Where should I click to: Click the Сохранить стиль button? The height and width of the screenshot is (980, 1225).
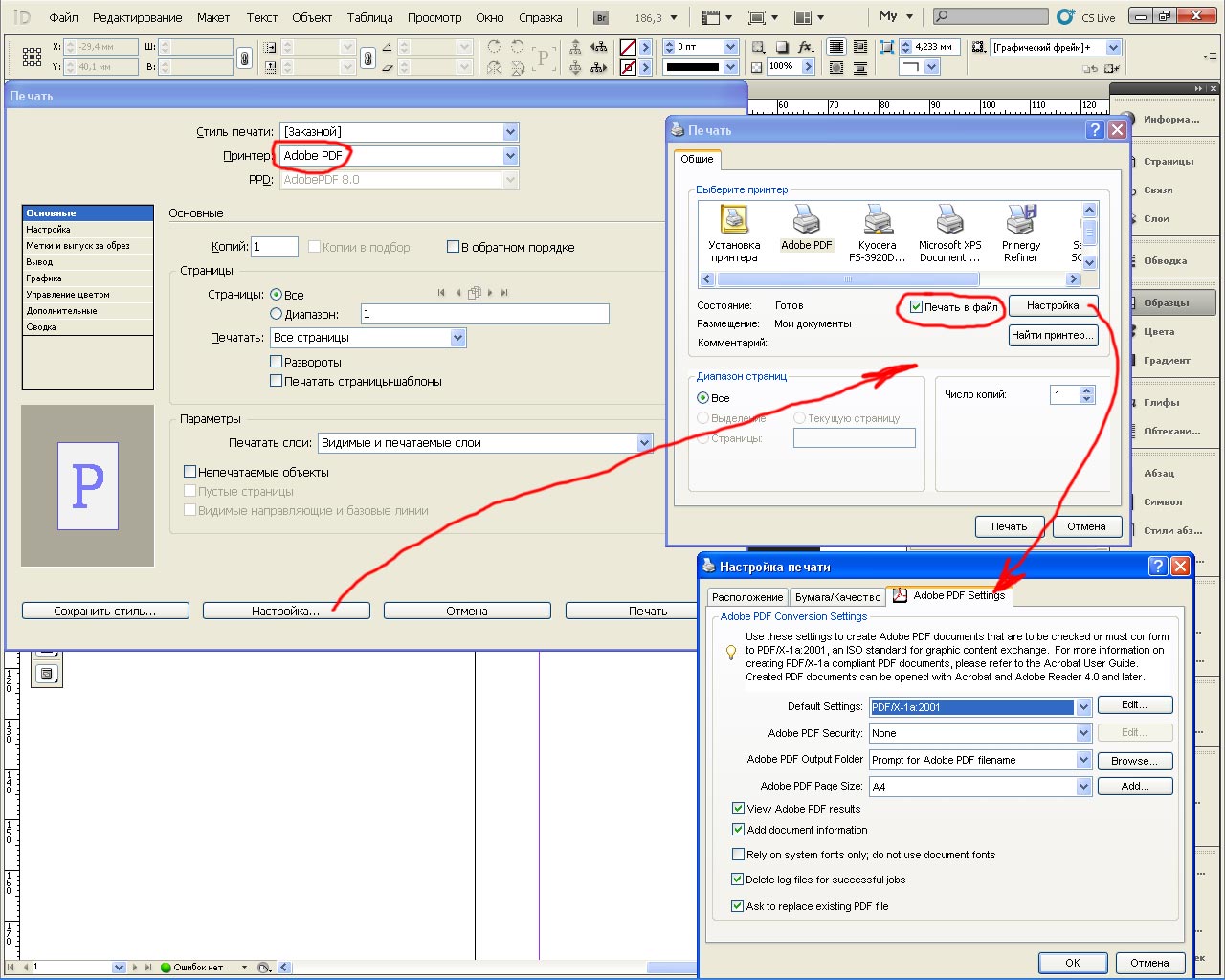tap(105, 611)
